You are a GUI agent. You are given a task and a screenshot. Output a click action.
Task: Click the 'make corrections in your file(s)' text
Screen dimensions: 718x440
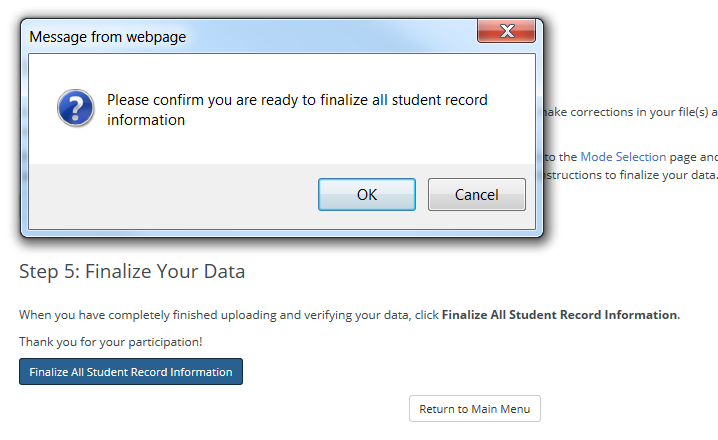[625, 112]
